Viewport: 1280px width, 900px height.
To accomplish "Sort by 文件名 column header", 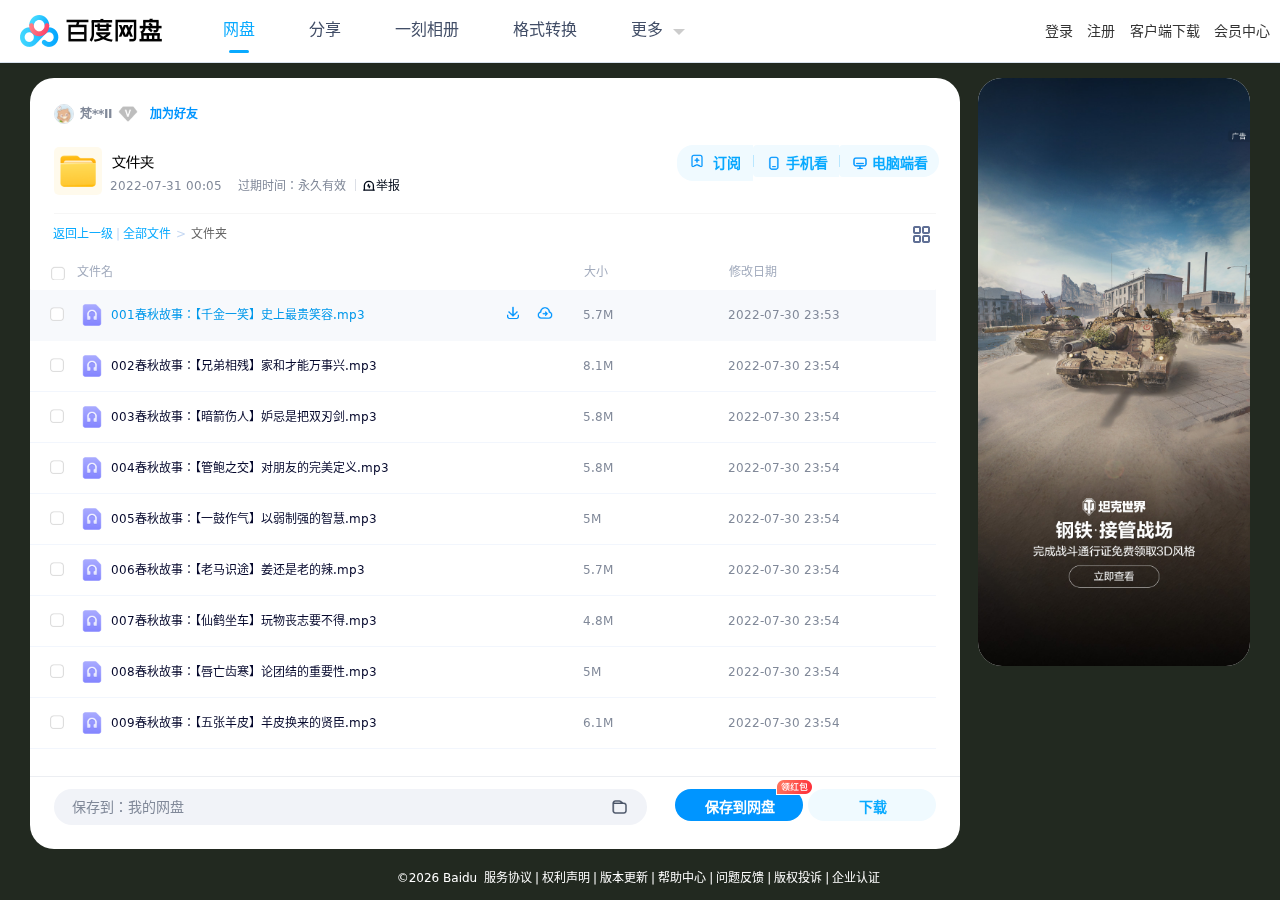I will click(95, 272).
